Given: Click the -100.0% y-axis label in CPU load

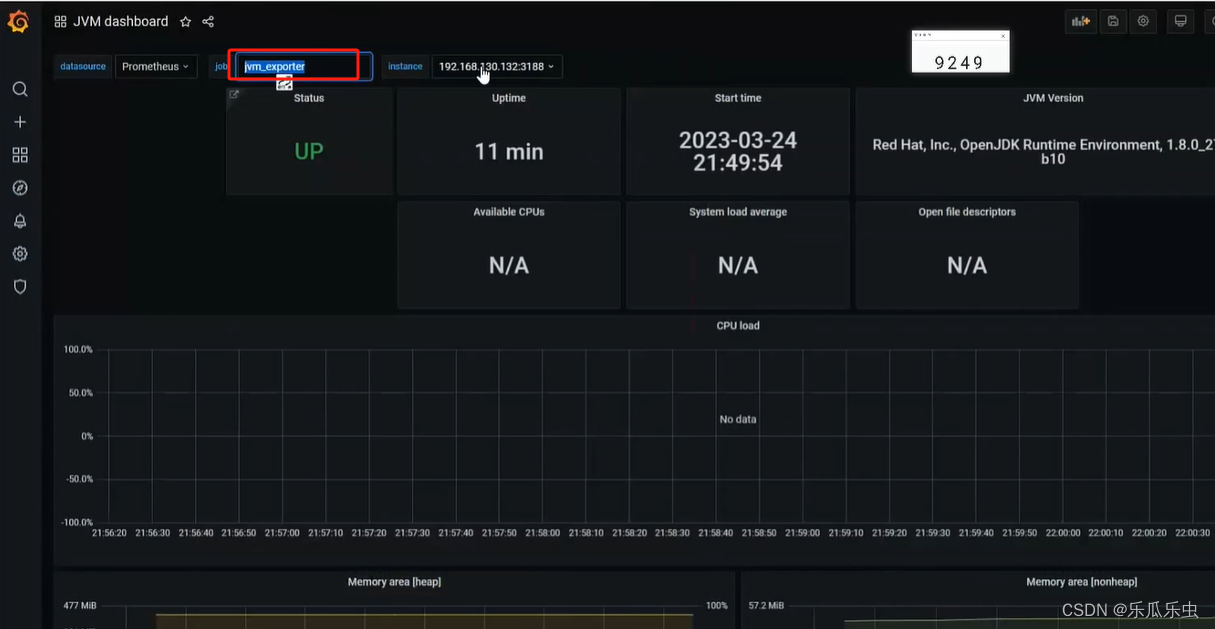Looking at the screenshot, I should (x=77, y=522).
